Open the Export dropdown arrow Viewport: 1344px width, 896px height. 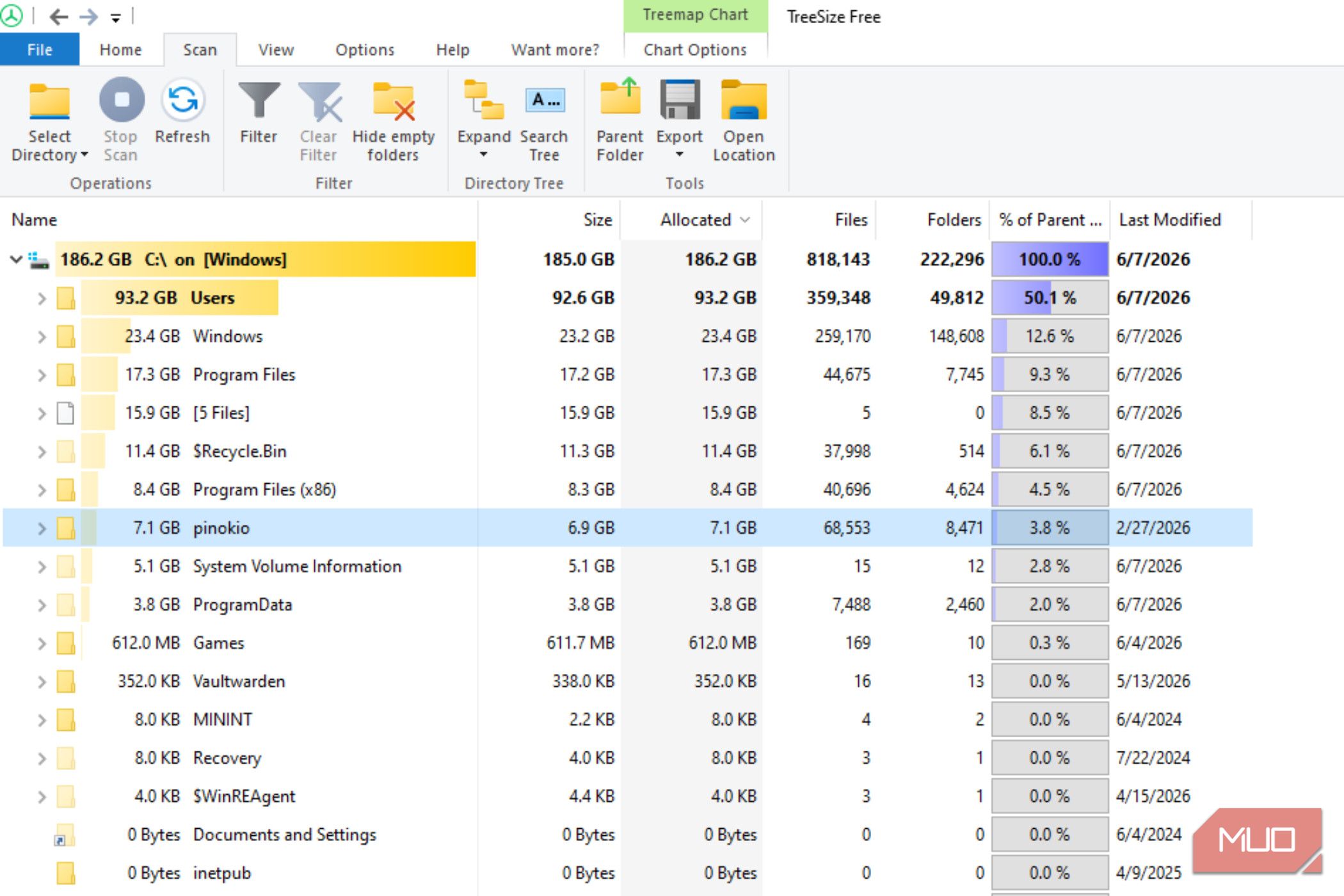tap(680, 155)
